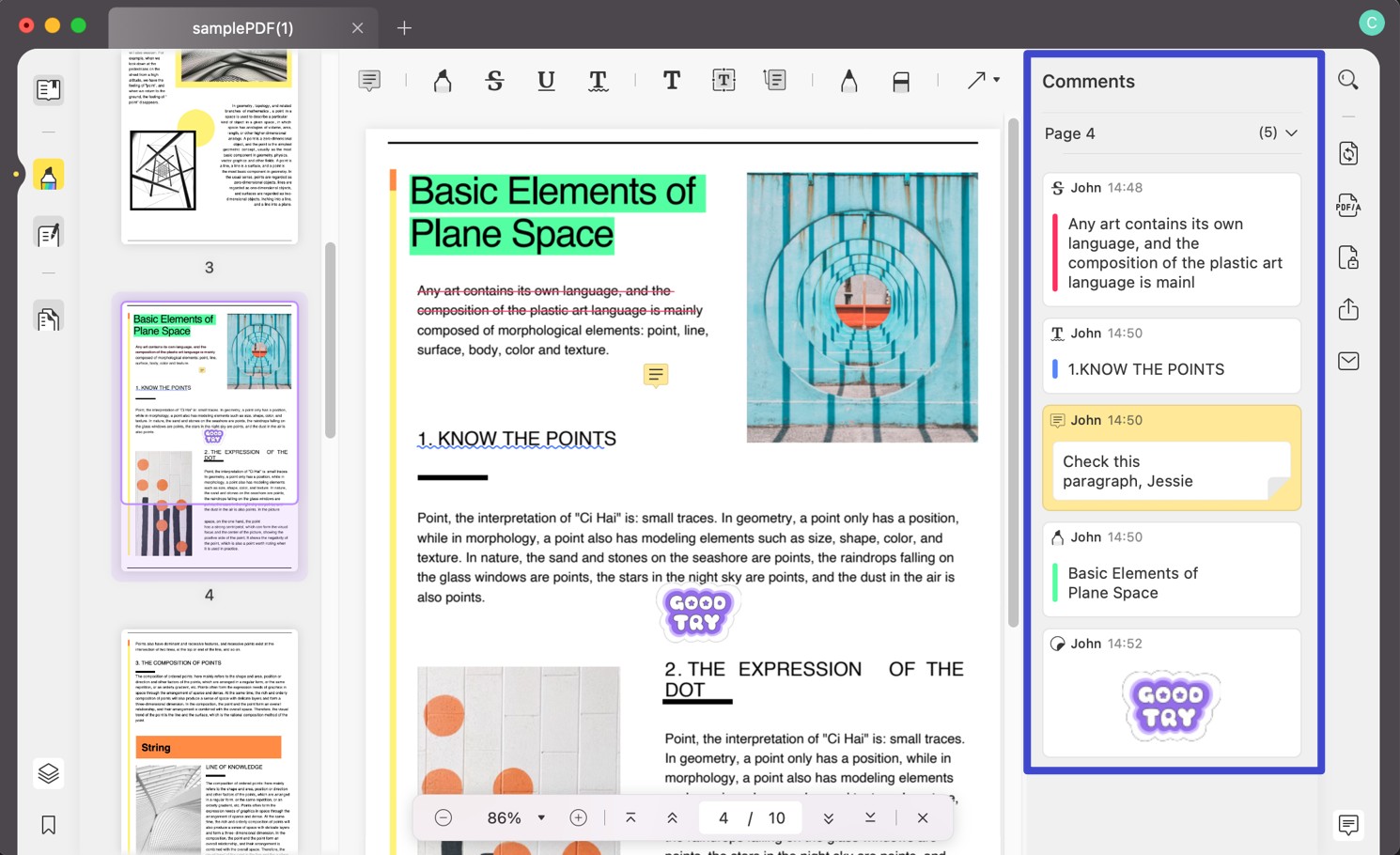Open the PDF/A export icon
This screenshot has height=855, width=1400.
coord(1348,205)
